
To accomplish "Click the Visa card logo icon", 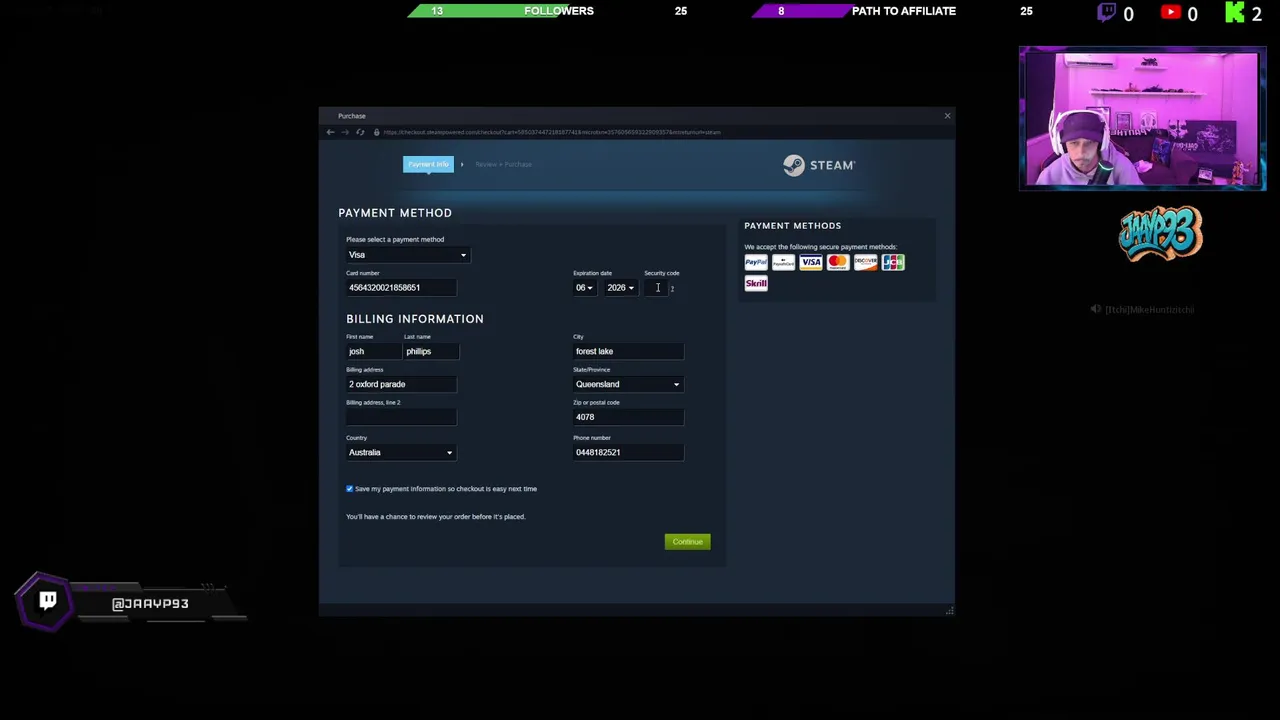I will click(810, 262).
